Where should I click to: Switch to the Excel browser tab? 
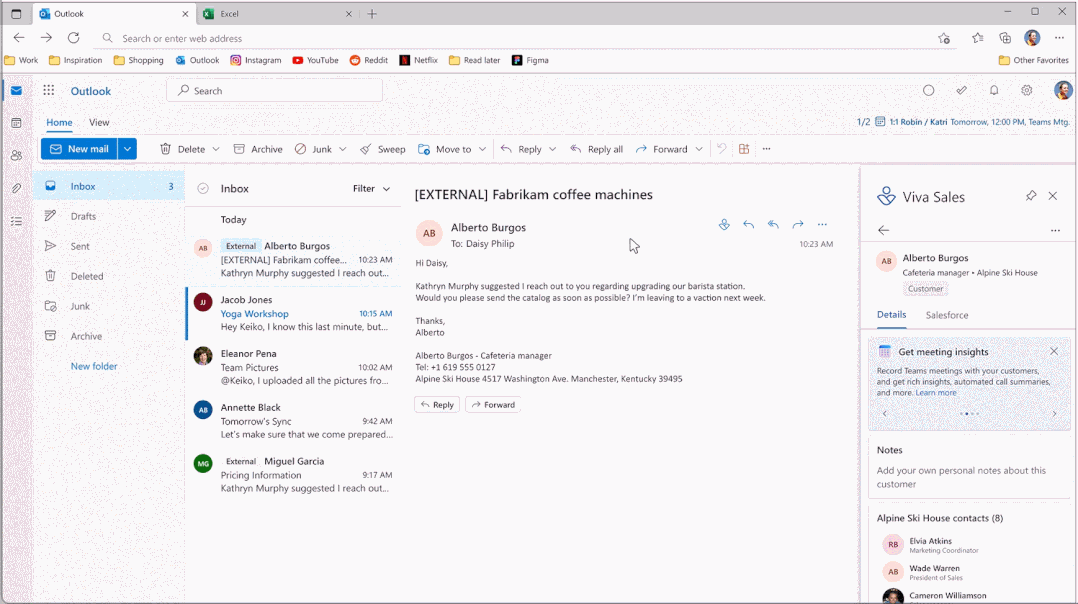[278, 14]
